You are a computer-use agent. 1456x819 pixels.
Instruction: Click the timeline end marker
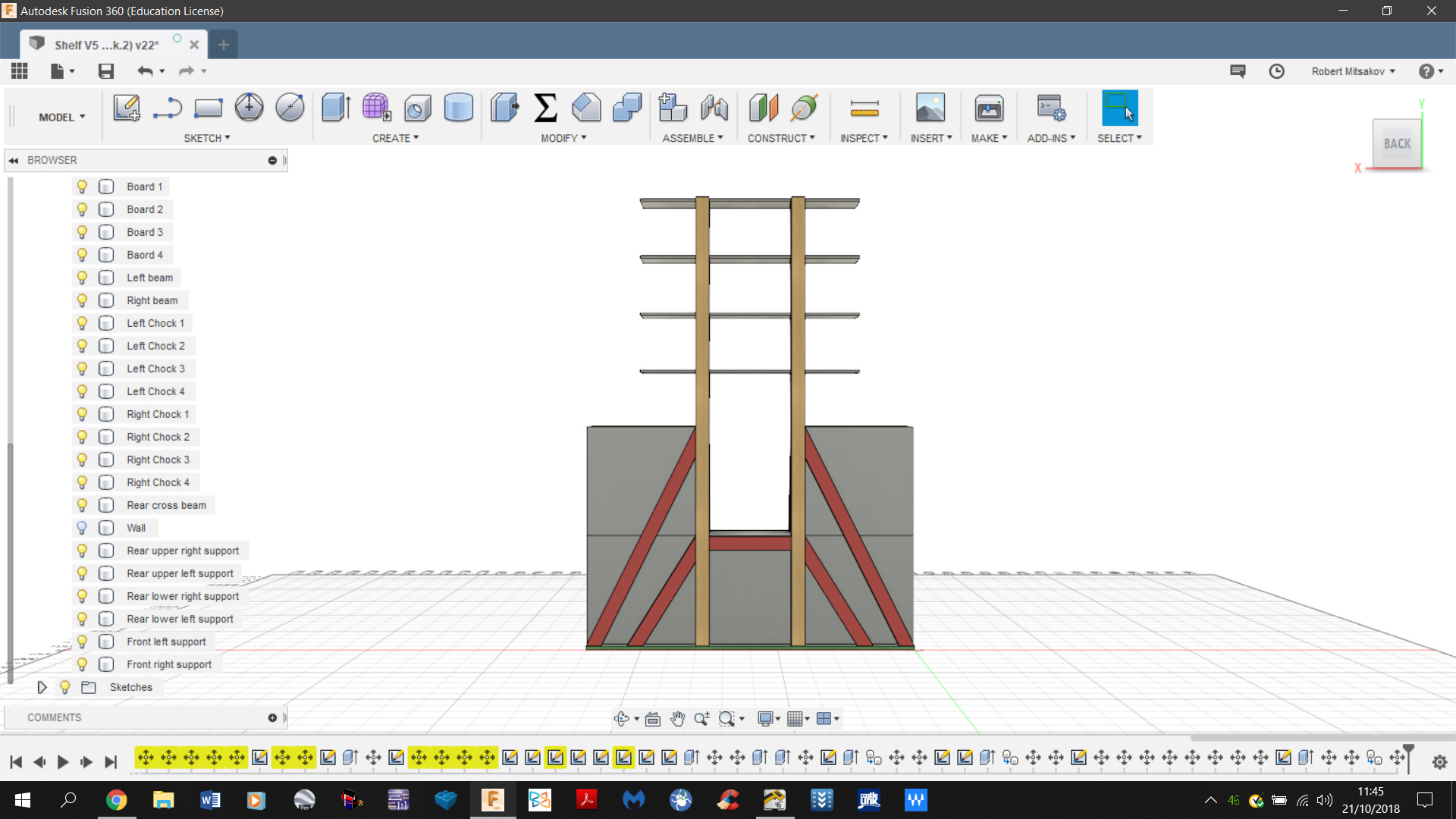pos(1408,758)
